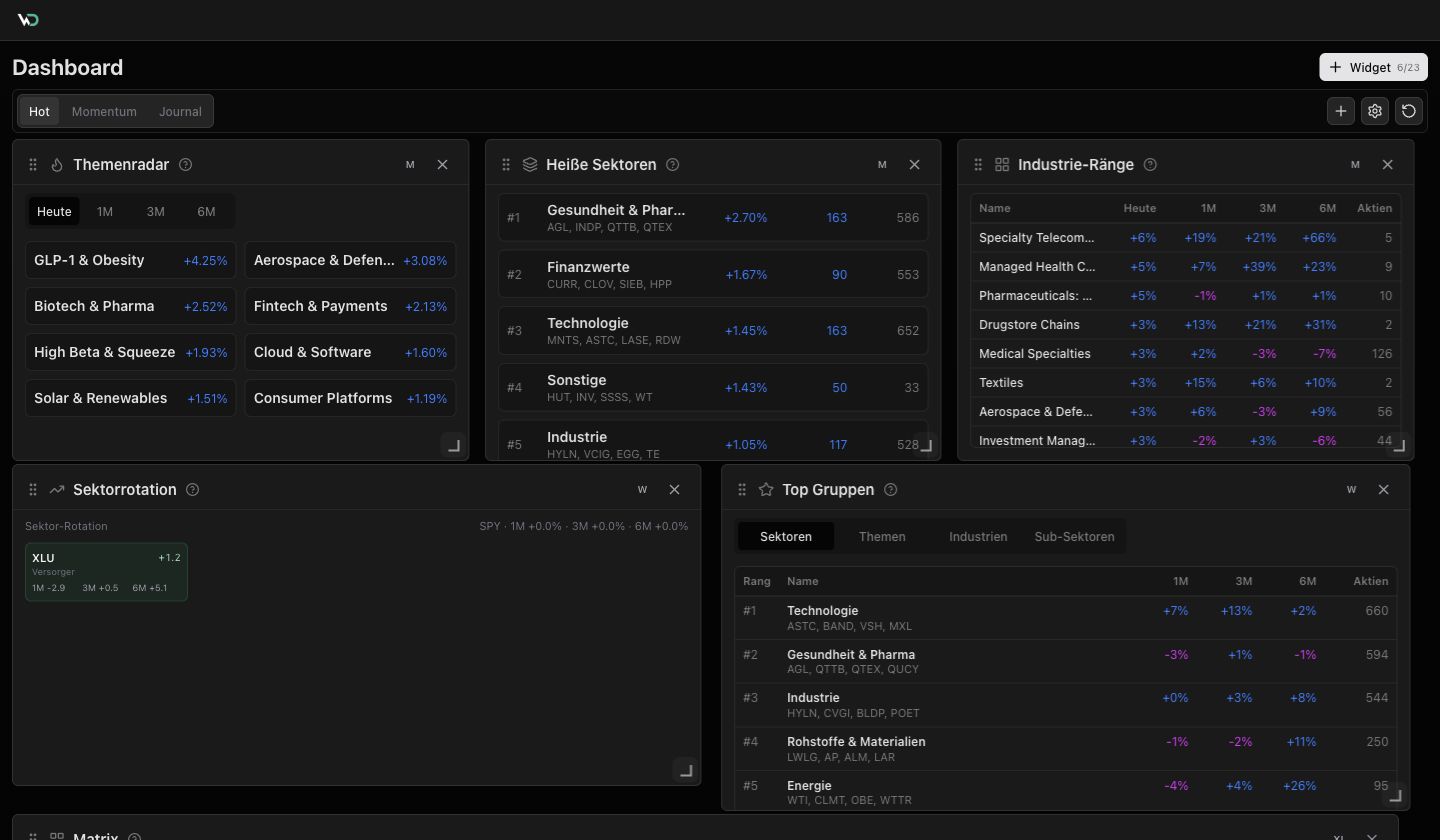1440x840 pixels.
Task: Click the Sektorrotation resize corner handle
Action: click(685, 770)
